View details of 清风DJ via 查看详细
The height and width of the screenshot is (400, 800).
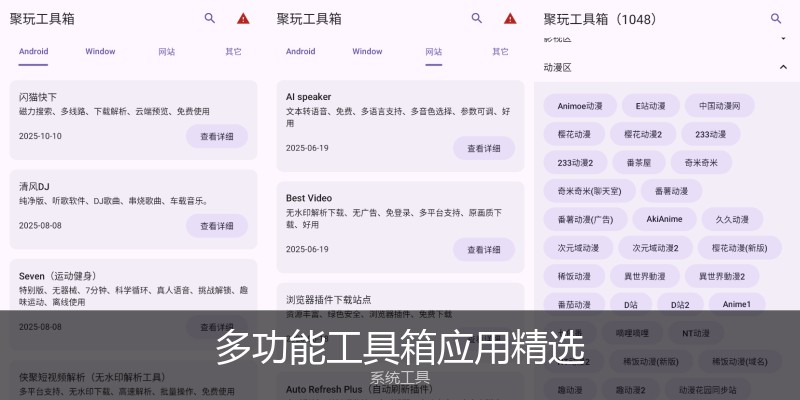[217, 226]
